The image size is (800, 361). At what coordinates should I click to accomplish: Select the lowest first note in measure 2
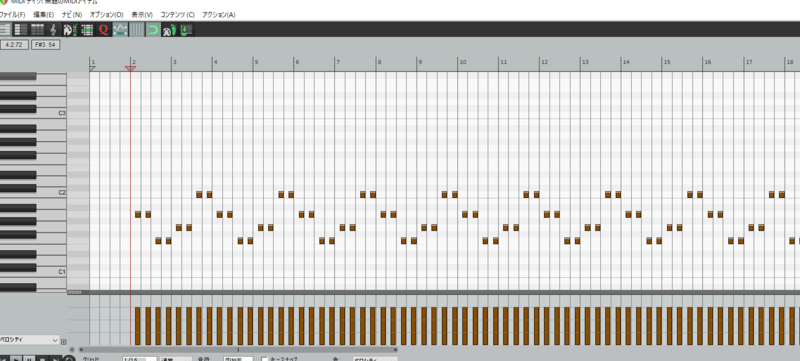click(158, 241)
